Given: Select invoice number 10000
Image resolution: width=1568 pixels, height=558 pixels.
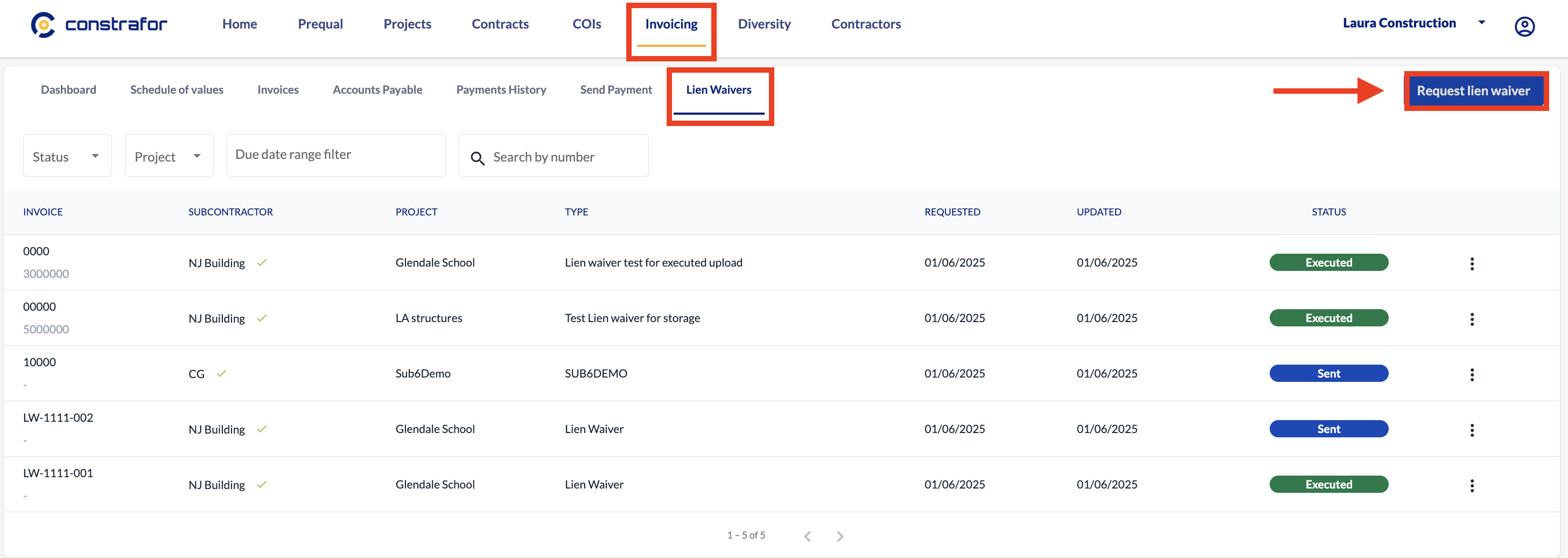Looking at the screenshot, I should 39,362.
